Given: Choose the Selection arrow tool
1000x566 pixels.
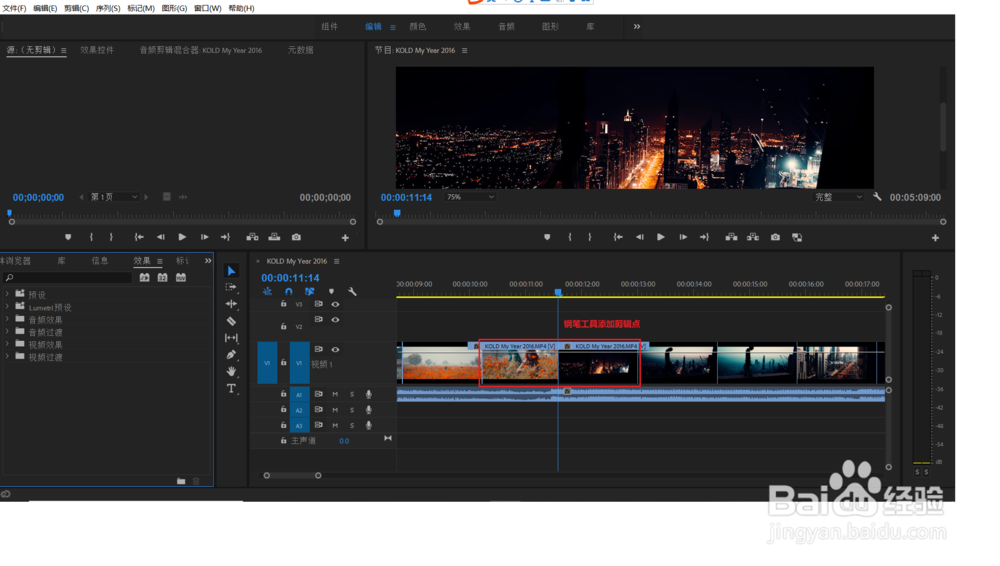Looking at the screenshot, I should pos(231,271).
